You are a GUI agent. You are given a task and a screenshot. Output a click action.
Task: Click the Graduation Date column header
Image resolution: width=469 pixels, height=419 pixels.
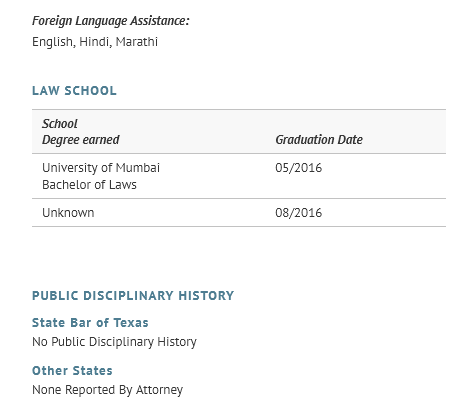click(319, 140)
